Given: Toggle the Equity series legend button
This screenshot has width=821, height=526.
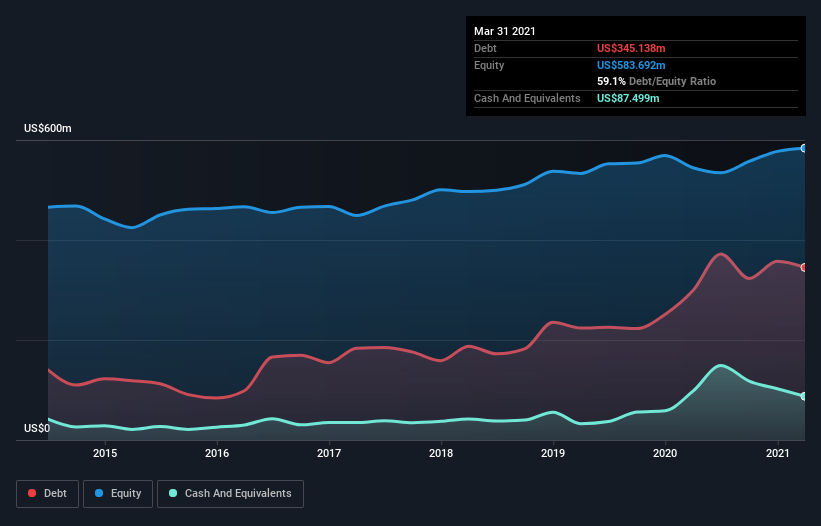Looking at the screenshot, I should [118, 494].
